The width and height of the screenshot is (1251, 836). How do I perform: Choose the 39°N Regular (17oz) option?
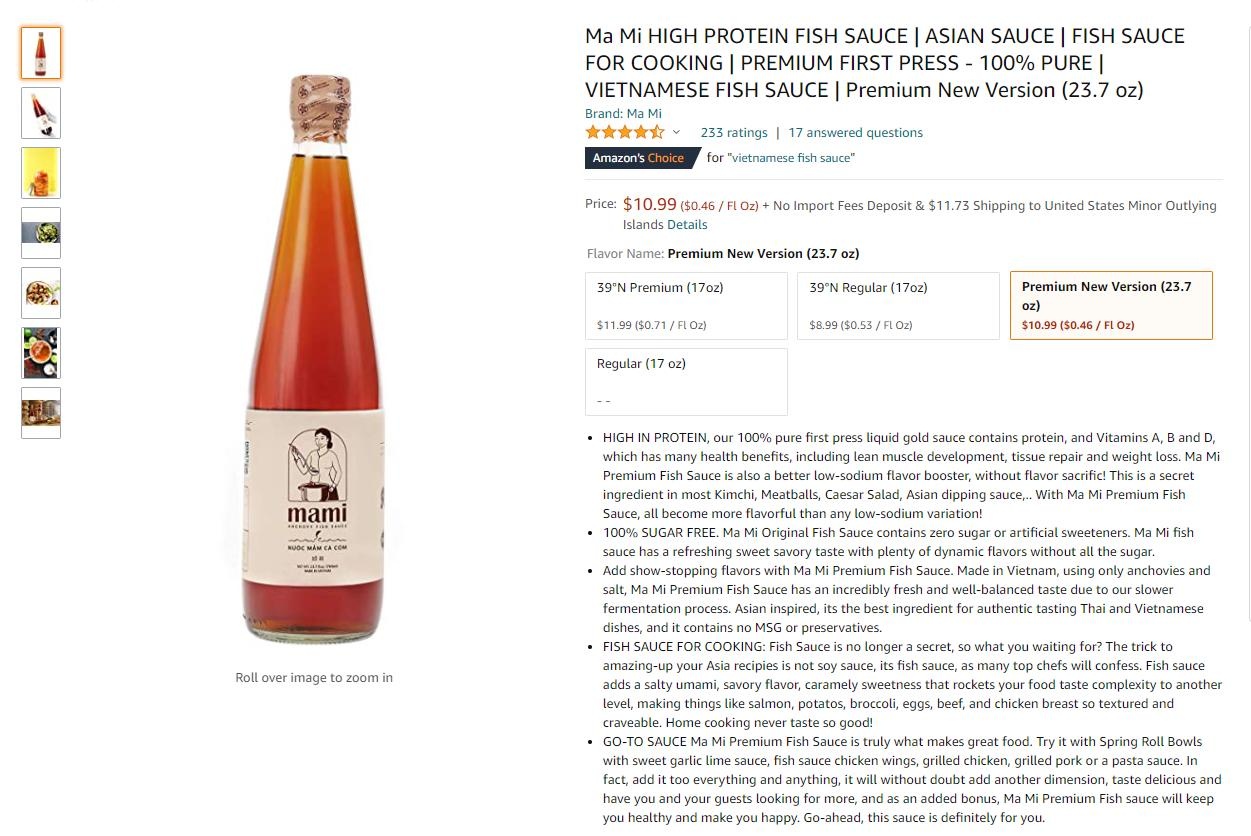[x=898, y=305]
